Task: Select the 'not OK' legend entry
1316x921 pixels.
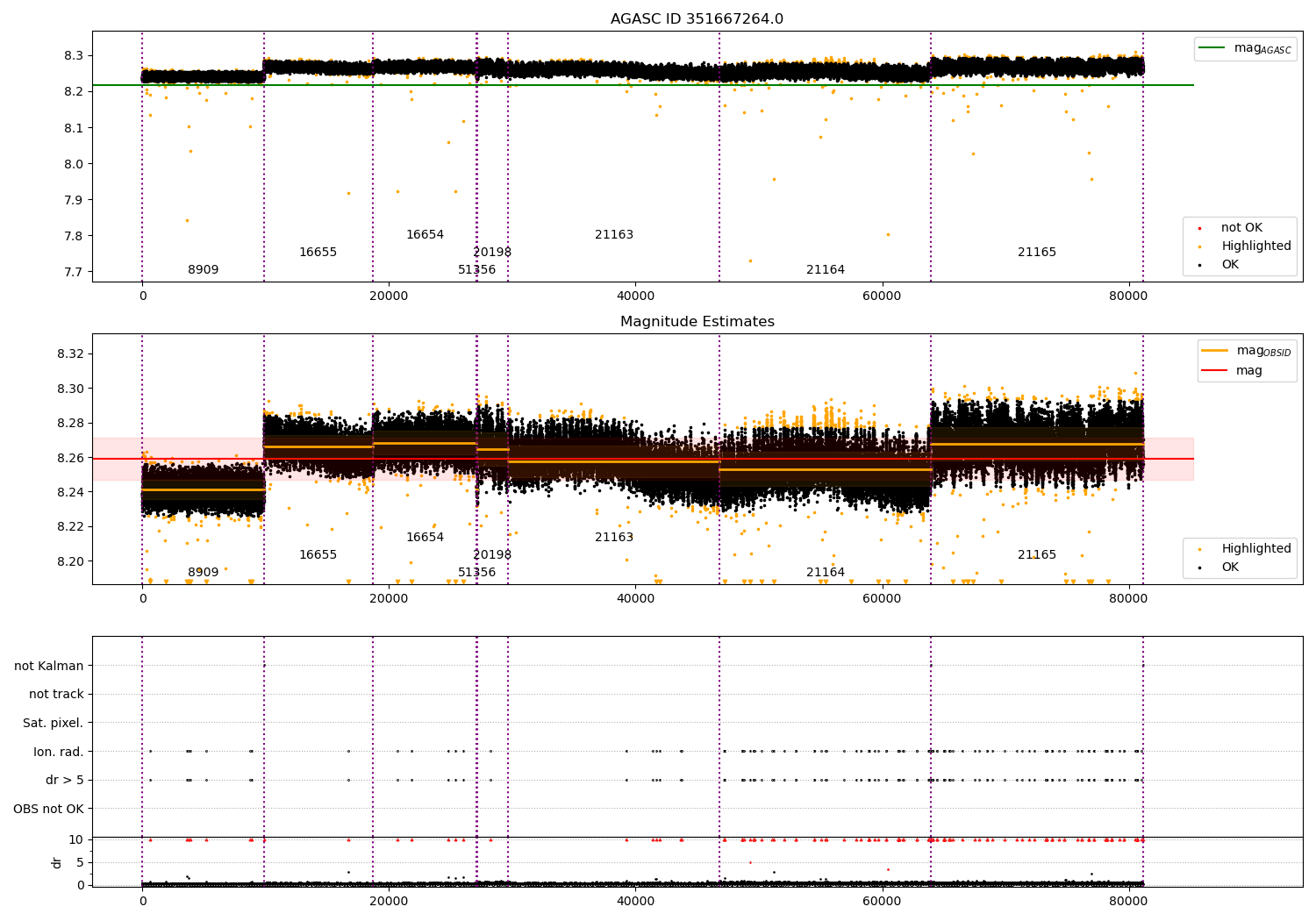Action: pos(1241,228)
